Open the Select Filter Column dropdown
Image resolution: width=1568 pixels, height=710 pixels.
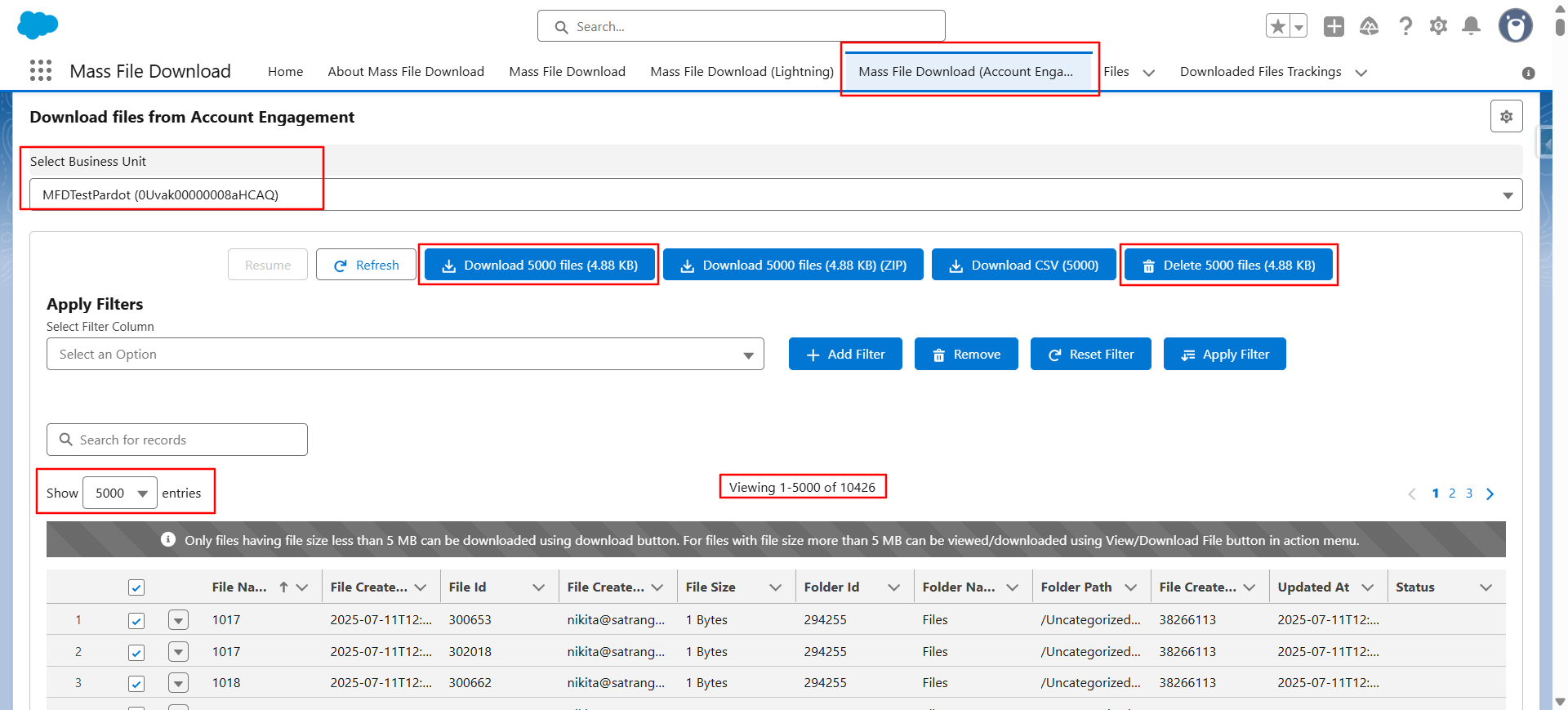(405, 354)
